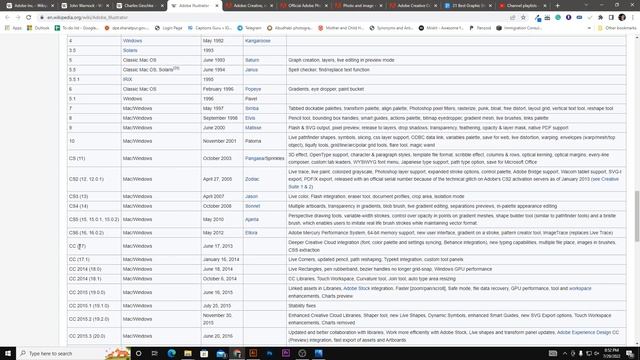This screenshot has height=360, width=640.
Task: Switch to the Channel playlists tab
Action: pyautogui.click(x=522, y=6)
